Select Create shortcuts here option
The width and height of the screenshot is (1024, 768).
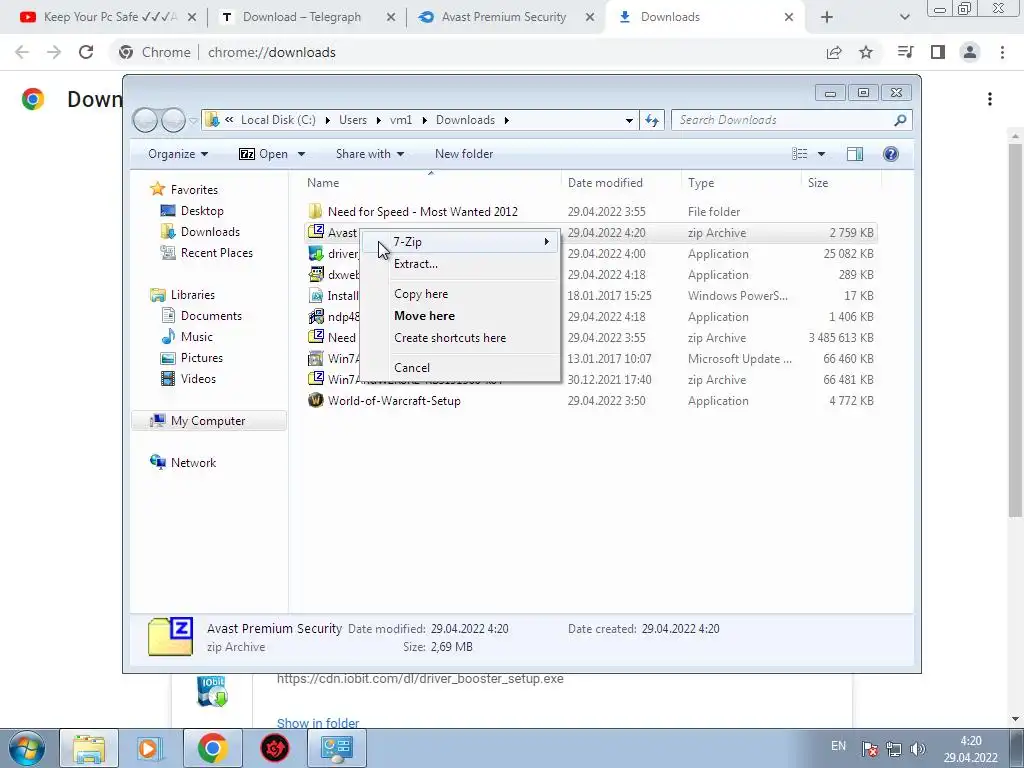450,338
